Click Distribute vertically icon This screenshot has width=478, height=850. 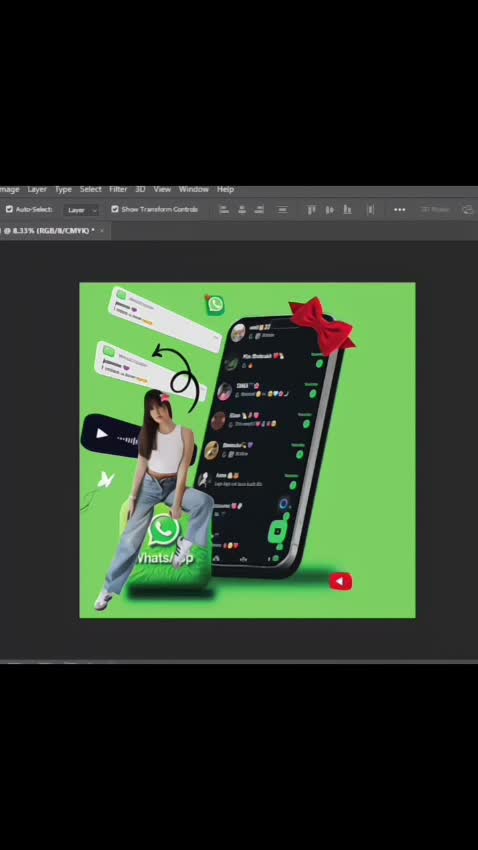282,209
